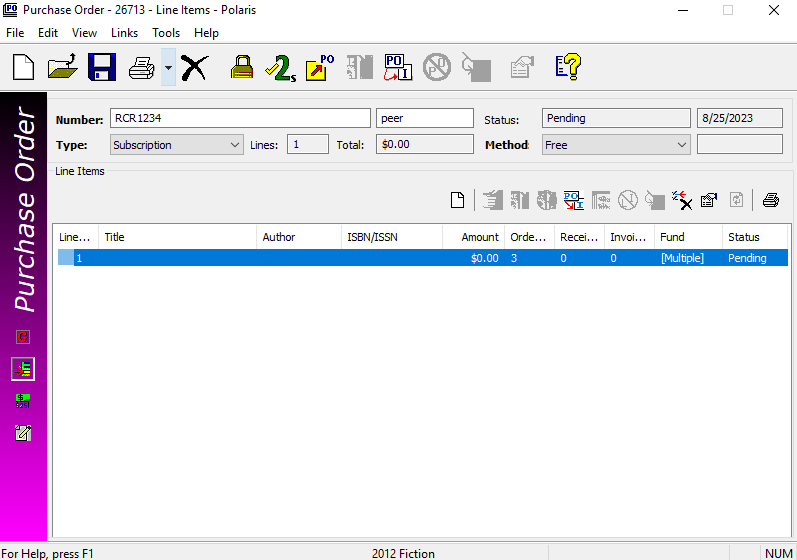Viewport: 797px width, 560px height.
Task: Click the date field showing 8/25/2023
Action: pos(740,118)
